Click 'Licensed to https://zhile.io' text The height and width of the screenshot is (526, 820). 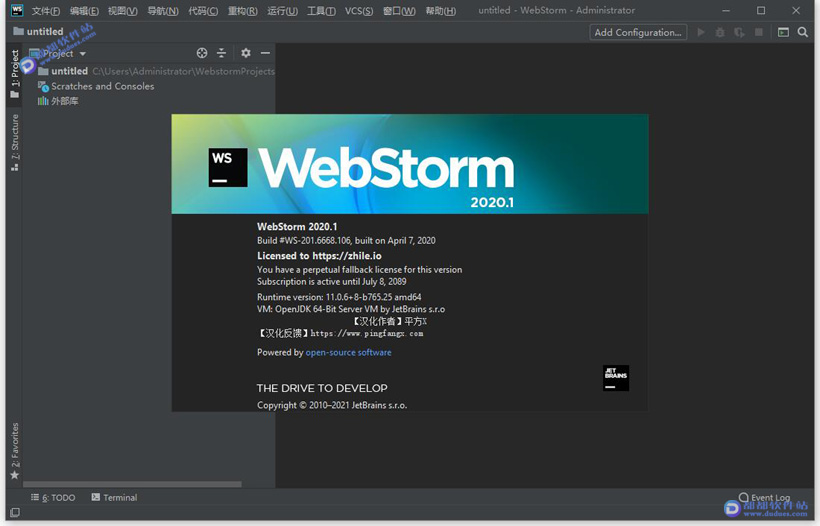[x=319, y=256]
